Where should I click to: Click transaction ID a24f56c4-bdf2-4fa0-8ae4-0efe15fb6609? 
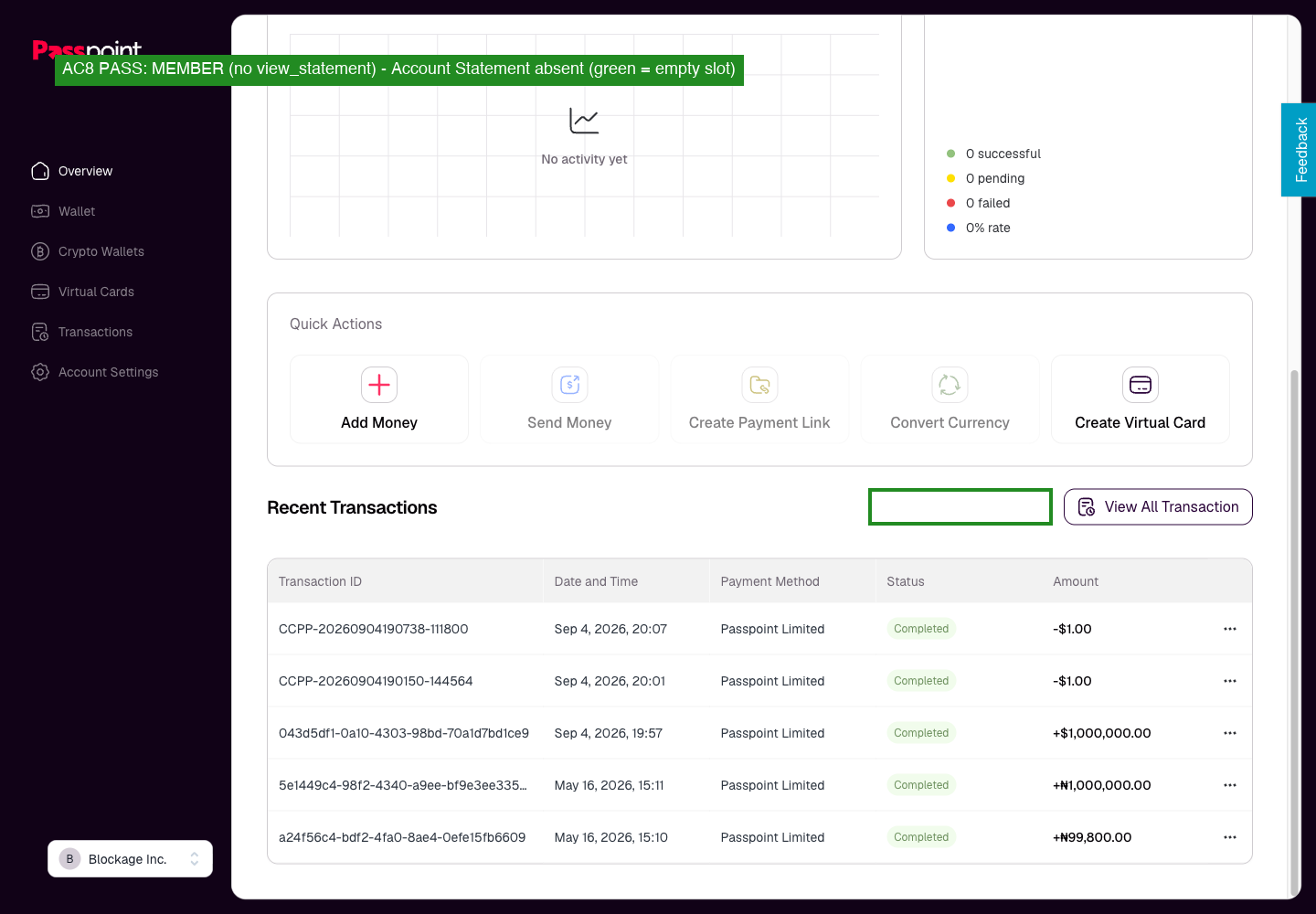[402, 837]
